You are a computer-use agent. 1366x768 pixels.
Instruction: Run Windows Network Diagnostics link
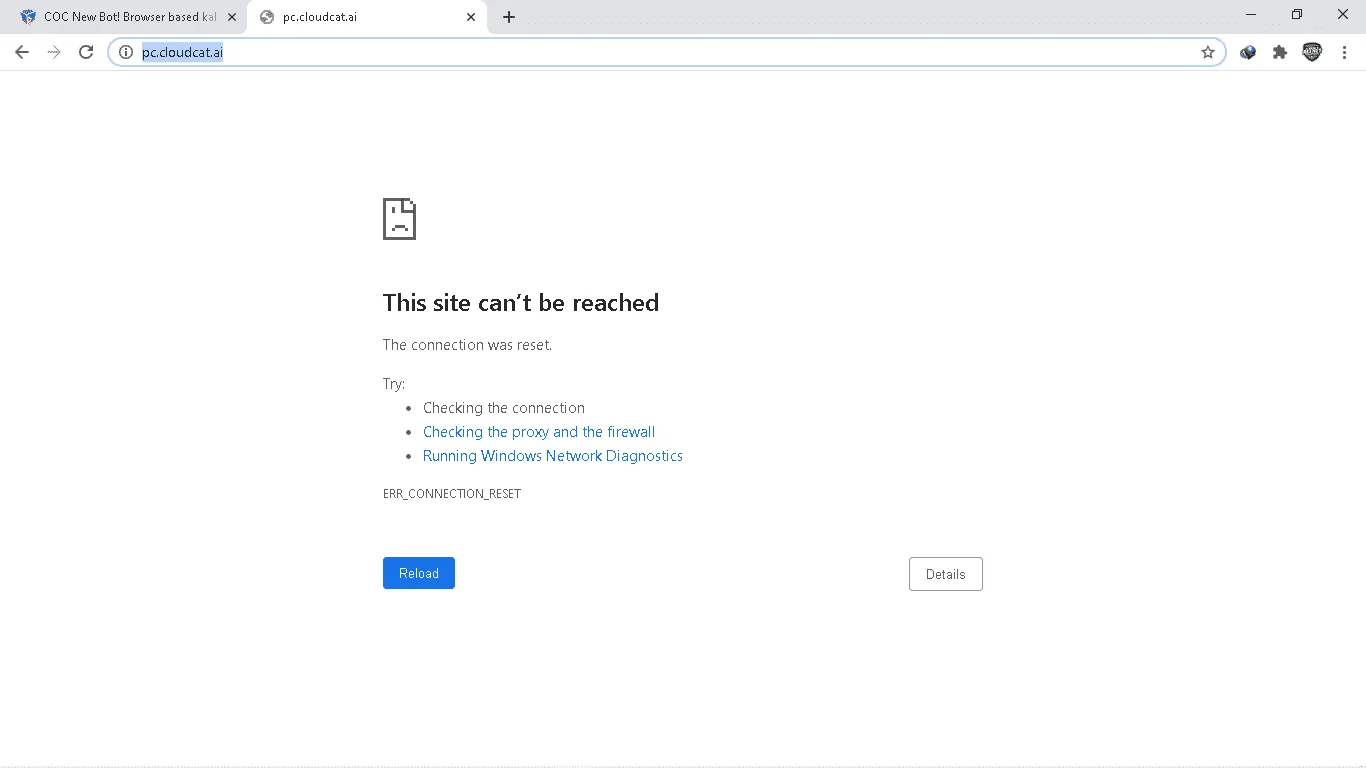pos(553,456)
